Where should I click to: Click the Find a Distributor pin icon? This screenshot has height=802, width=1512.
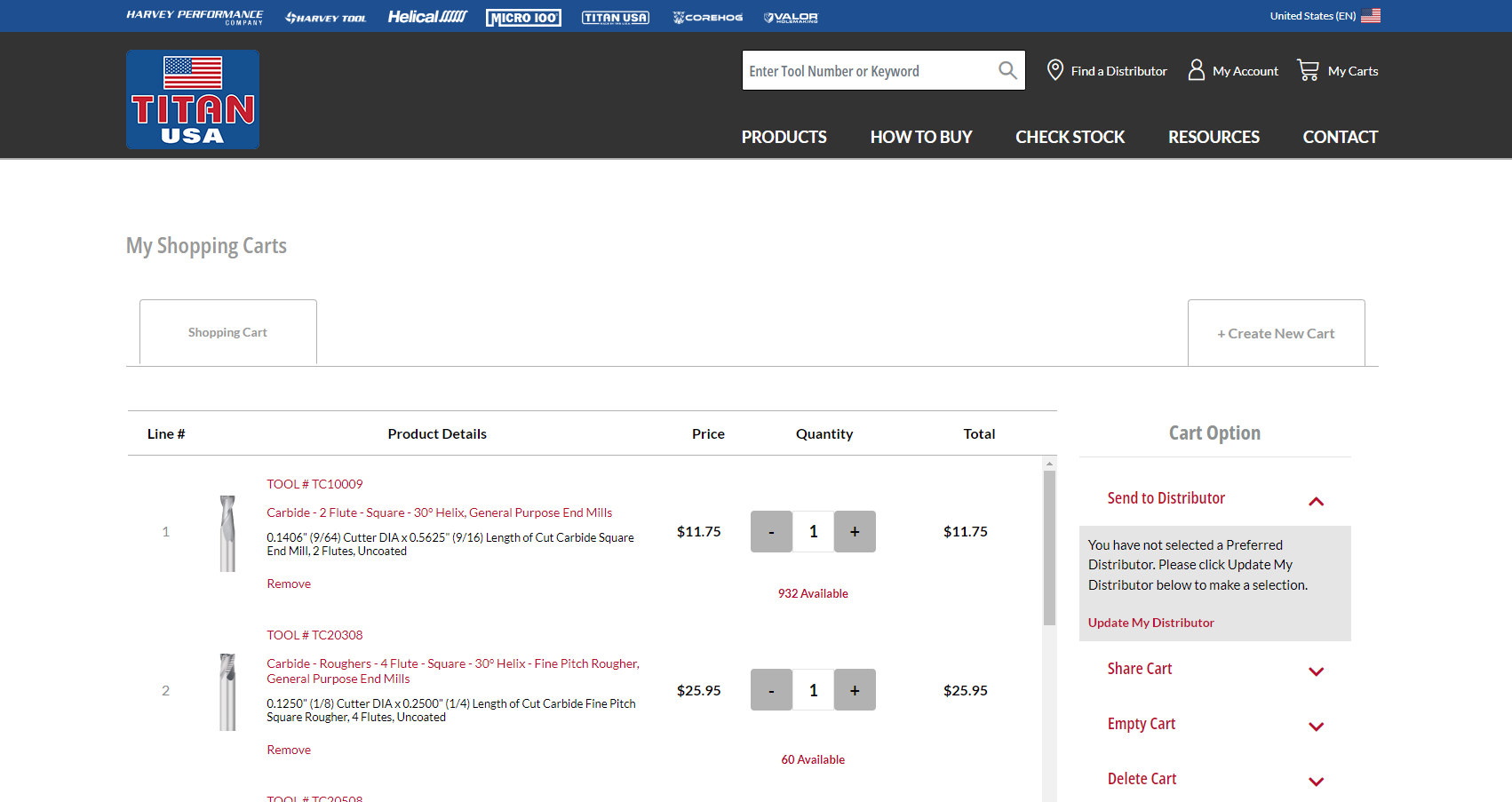pos(1054,69)
